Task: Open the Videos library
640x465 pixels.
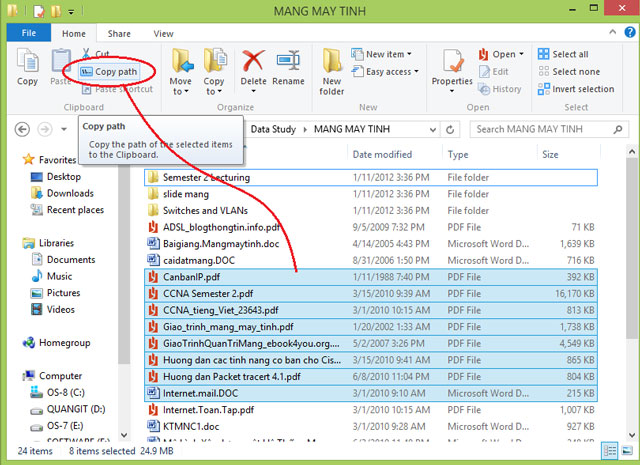Action: 53,309
